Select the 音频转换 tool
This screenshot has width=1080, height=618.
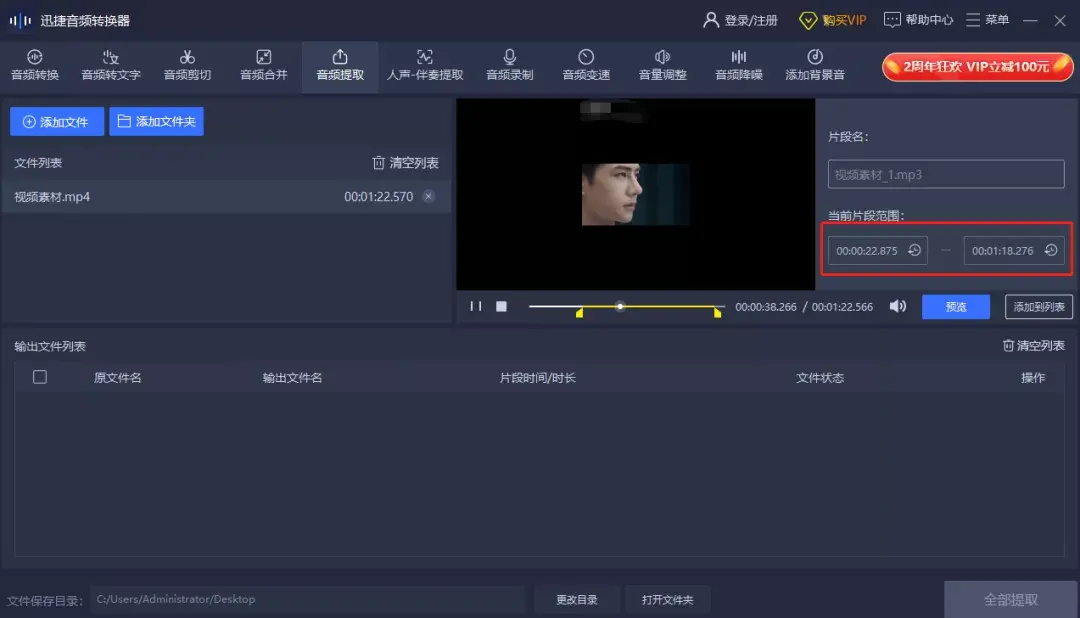click(x=35, y=66)
